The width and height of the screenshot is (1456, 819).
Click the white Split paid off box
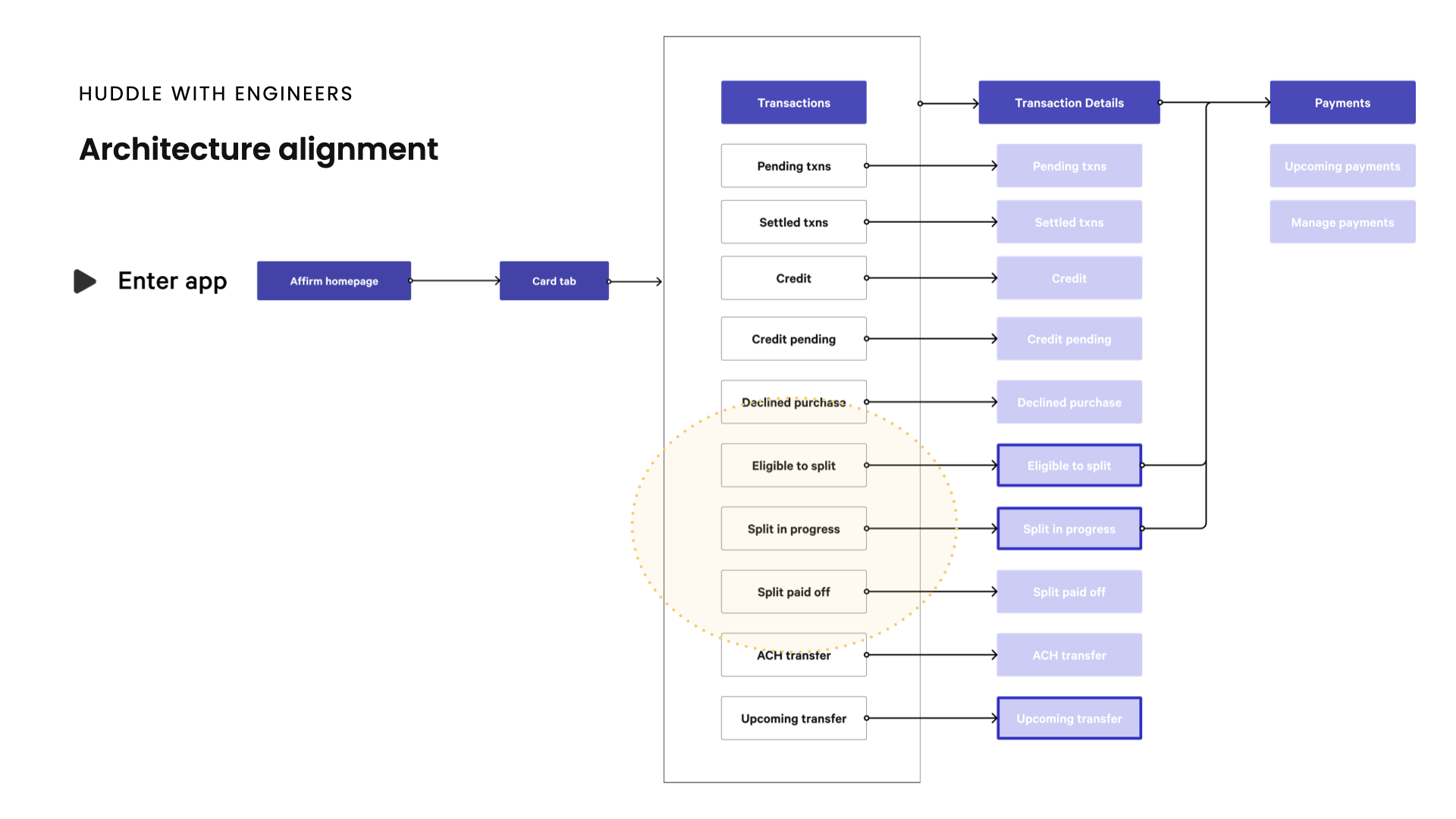(793, 591)
